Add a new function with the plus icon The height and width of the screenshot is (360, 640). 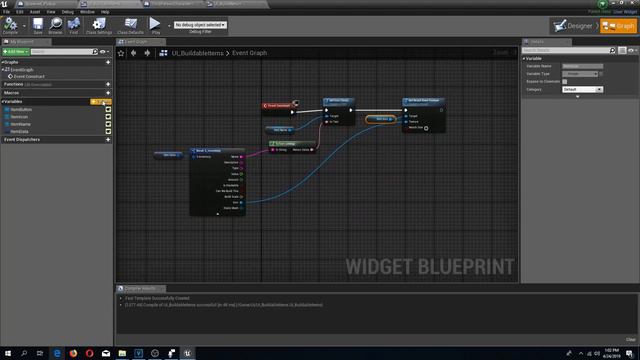pos(108,84)
